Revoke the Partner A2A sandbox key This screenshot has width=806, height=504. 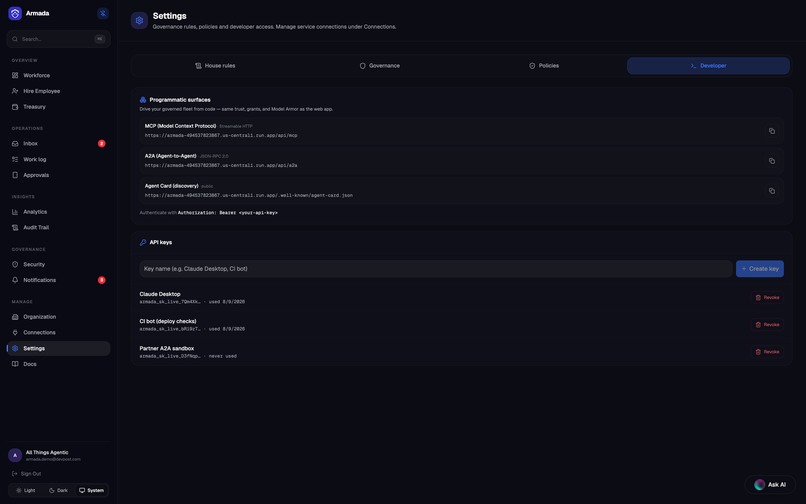[767, 352]
